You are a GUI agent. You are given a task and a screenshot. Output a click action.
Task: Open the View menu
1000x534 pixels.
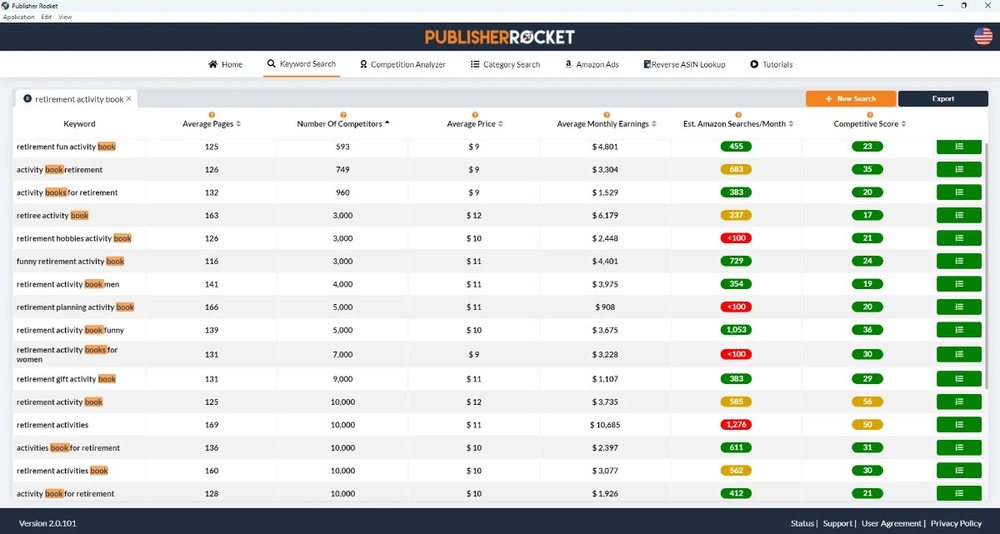point(65,17)
